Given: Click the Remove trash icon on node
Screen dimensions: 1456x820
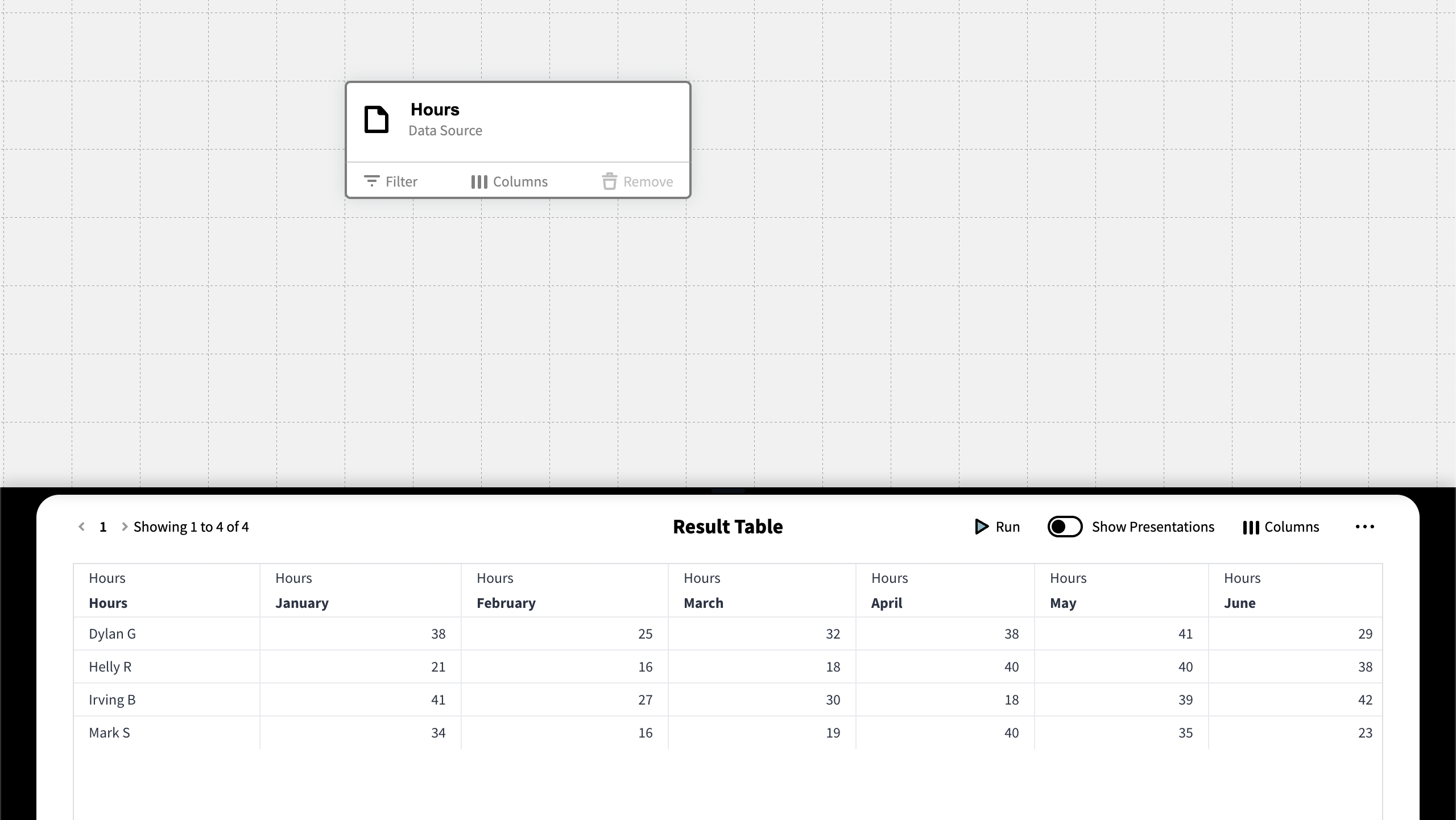Looking at the screenshot, I should [x=610, y=181].
